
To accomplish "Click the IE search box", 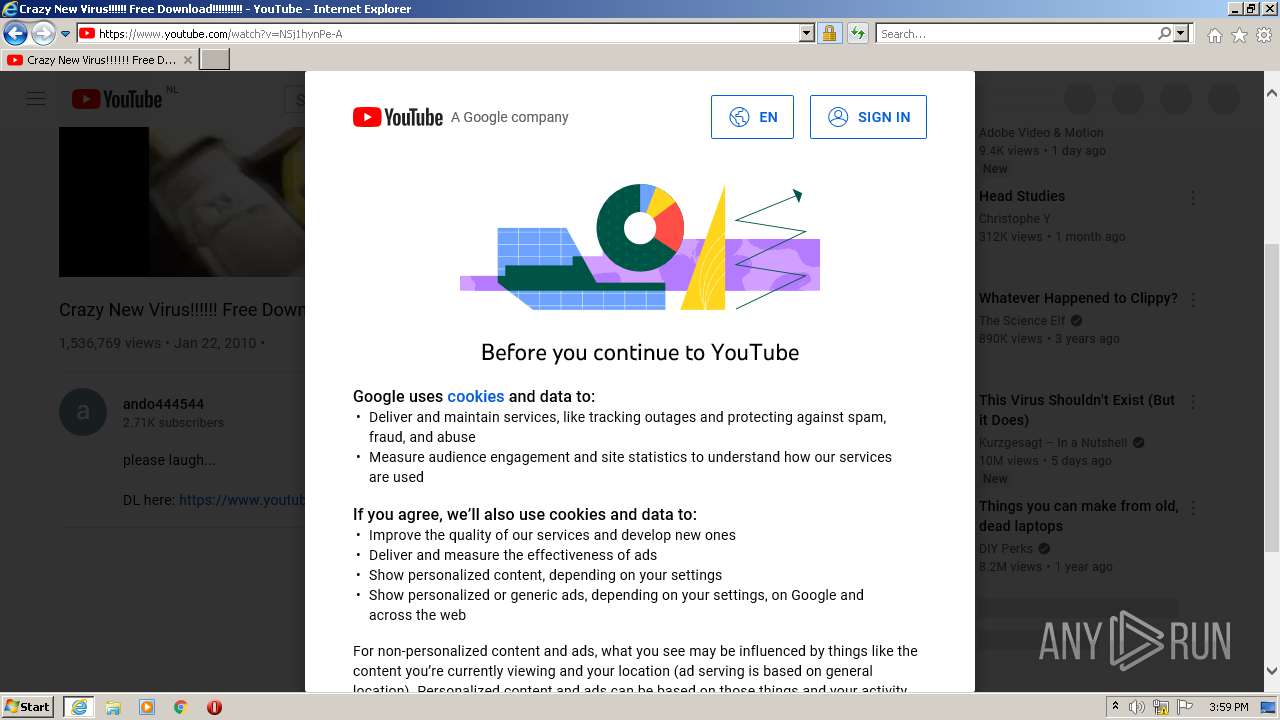I will (x=1016, y=34).
